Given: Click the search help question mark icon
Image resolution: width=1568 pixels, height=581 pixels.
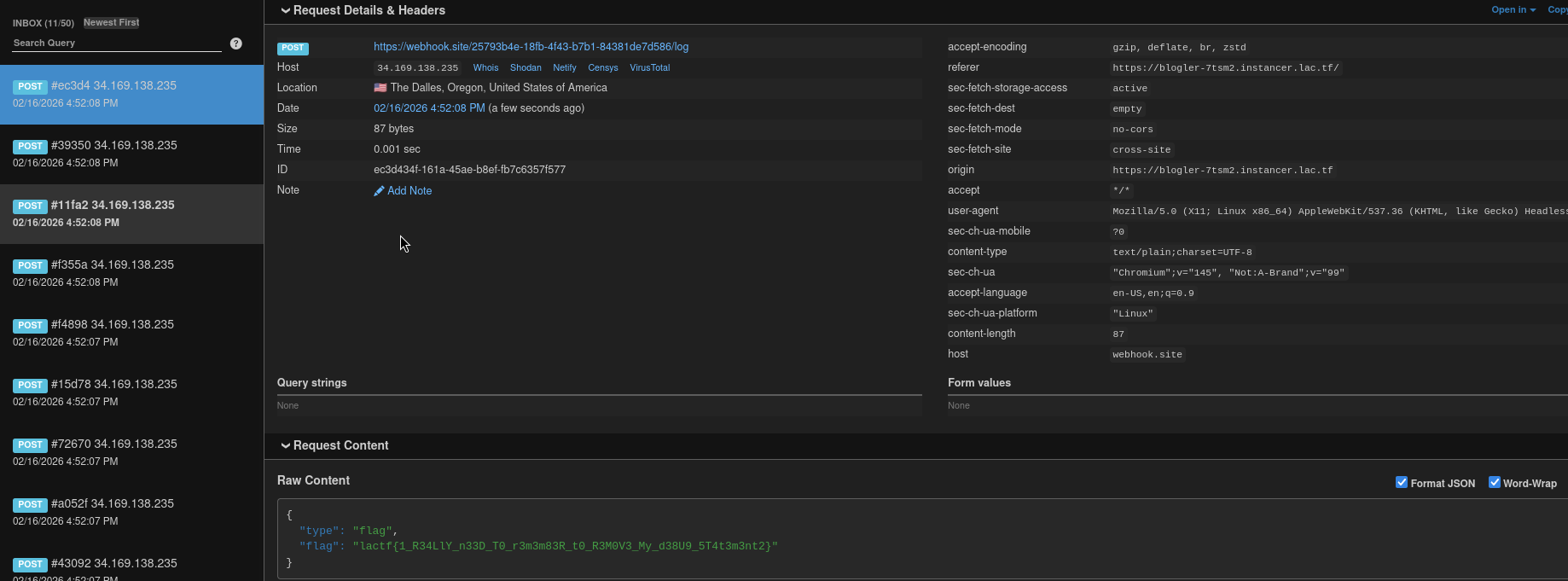Looking at the screenshot, I should point(236,44).
